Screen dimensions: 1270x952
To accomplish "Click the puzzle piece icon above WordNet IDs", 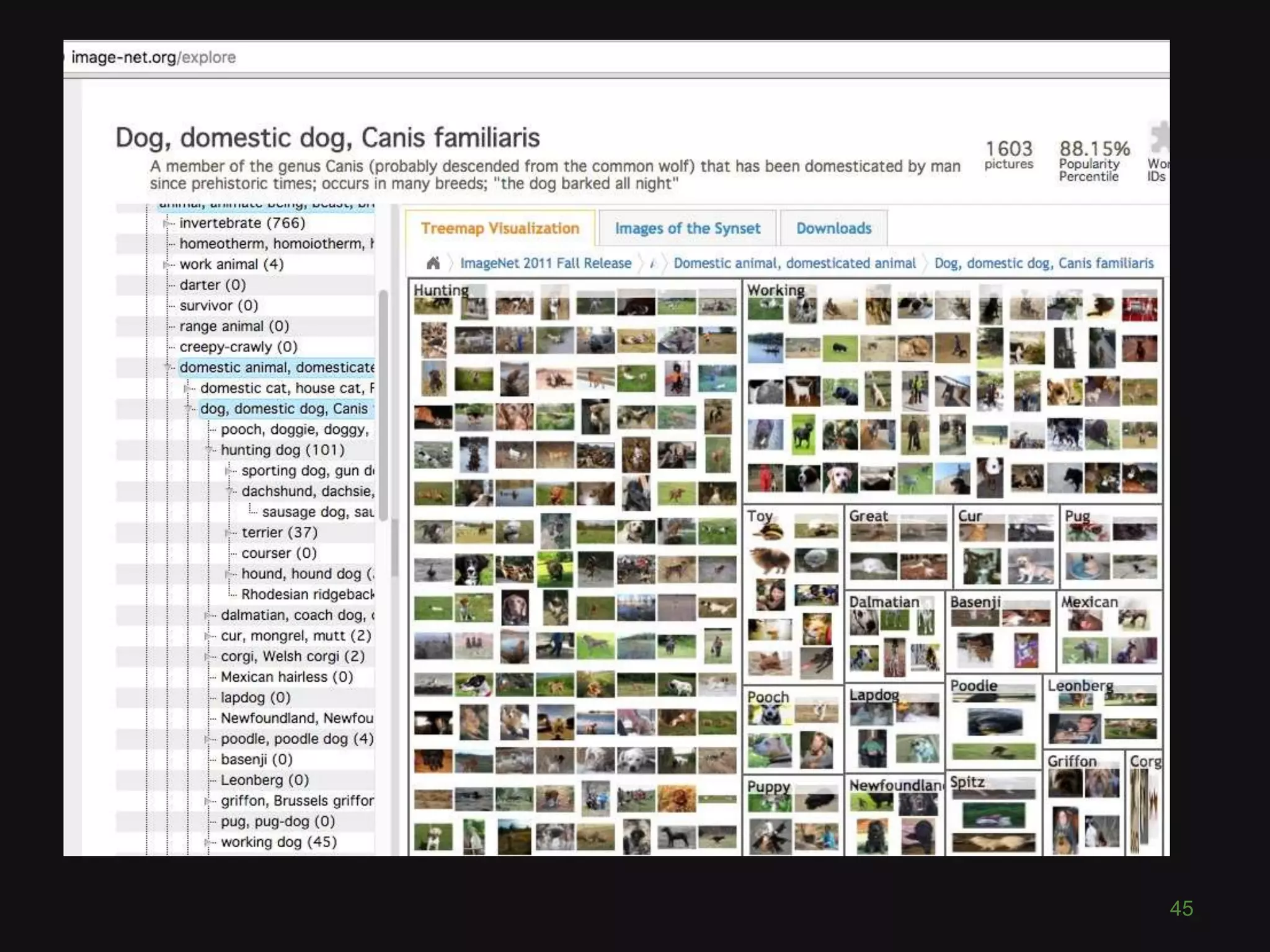I will (1160, 138).
